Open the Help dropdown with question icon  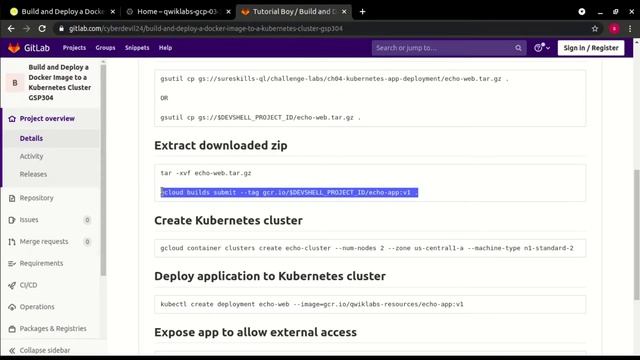coord(542,48)
